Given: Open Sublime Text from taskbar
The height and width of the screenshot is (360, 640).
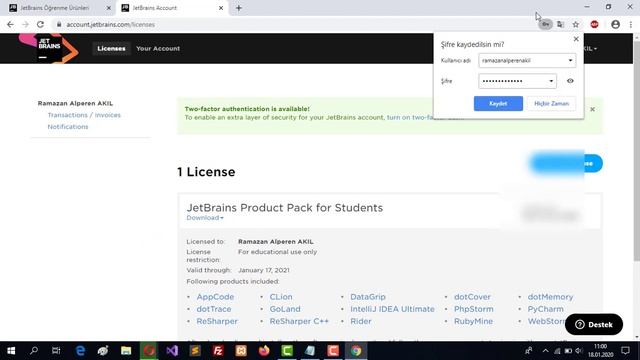Looking at the screenshot, I should coord(195,351).
